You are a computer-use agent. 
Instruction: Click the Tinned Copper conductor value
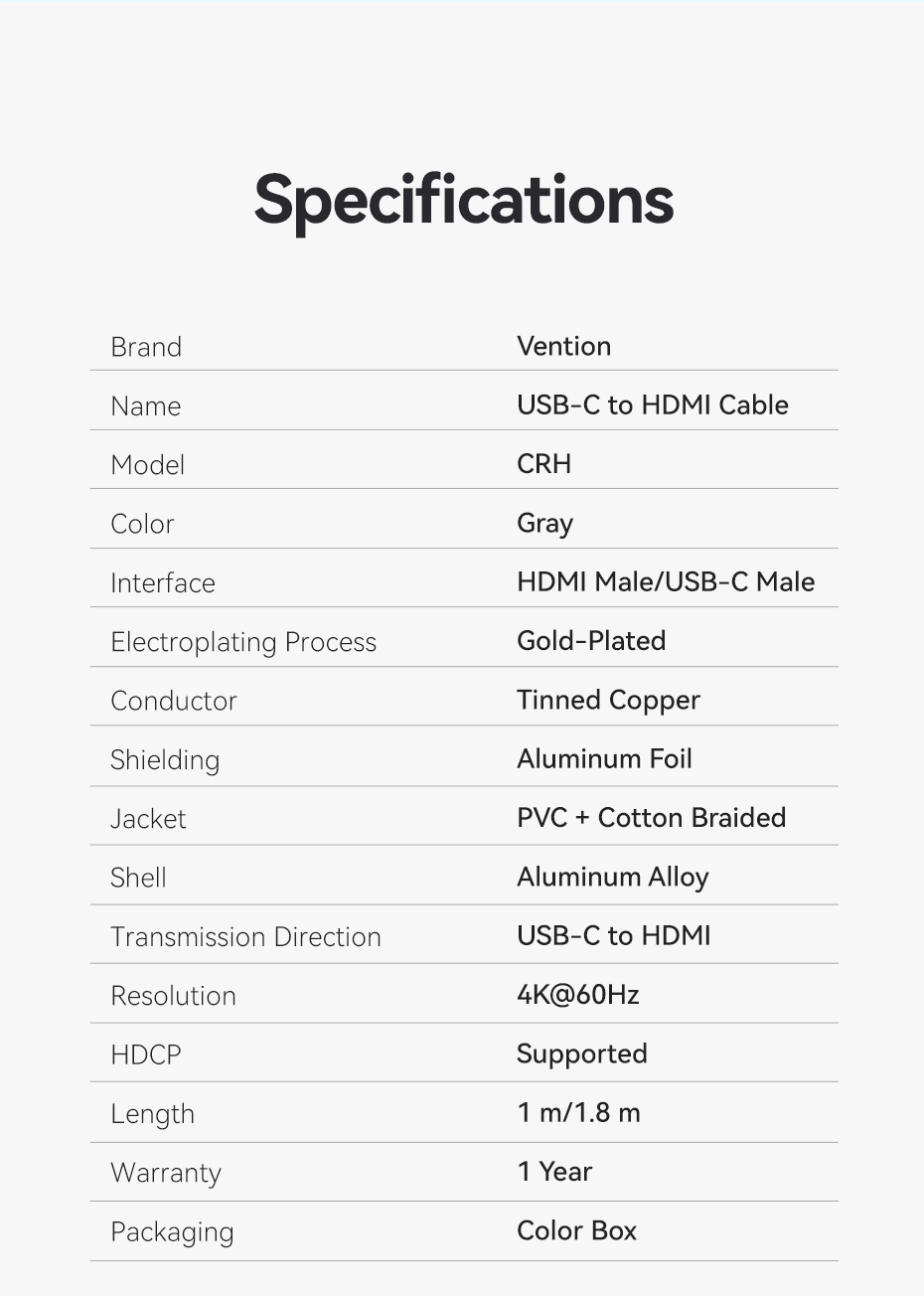tap(608, 701)
